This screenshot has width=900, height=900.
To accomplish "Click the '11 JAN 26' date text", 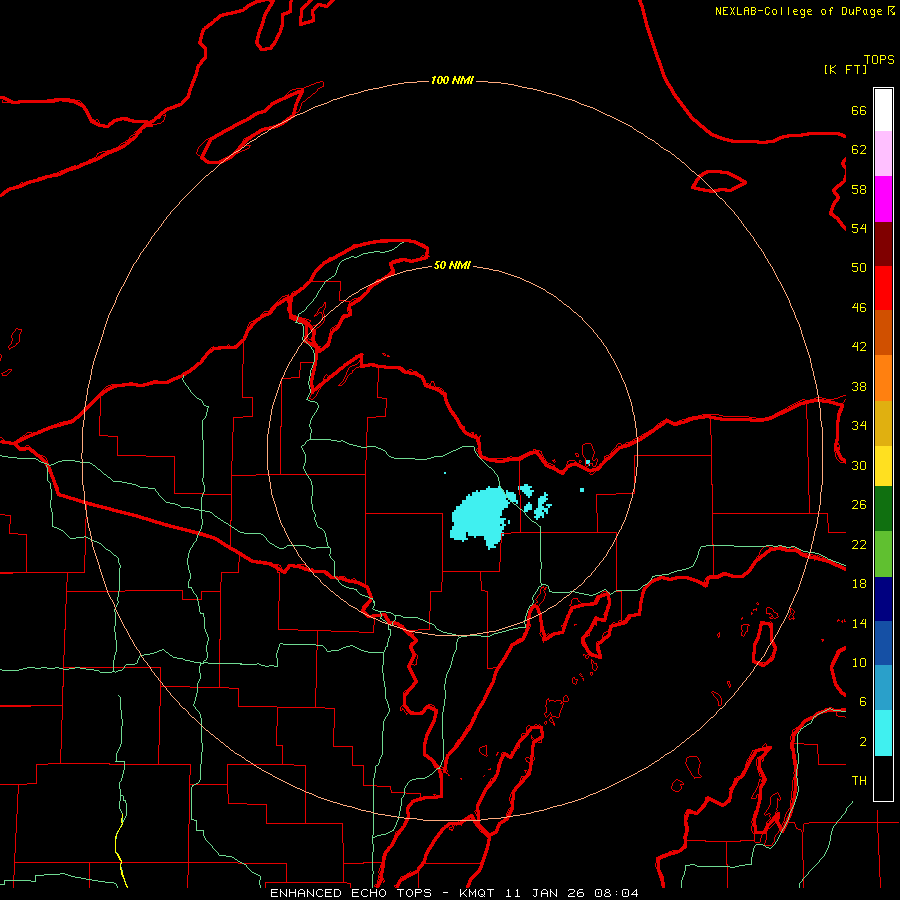I will 546,893.
